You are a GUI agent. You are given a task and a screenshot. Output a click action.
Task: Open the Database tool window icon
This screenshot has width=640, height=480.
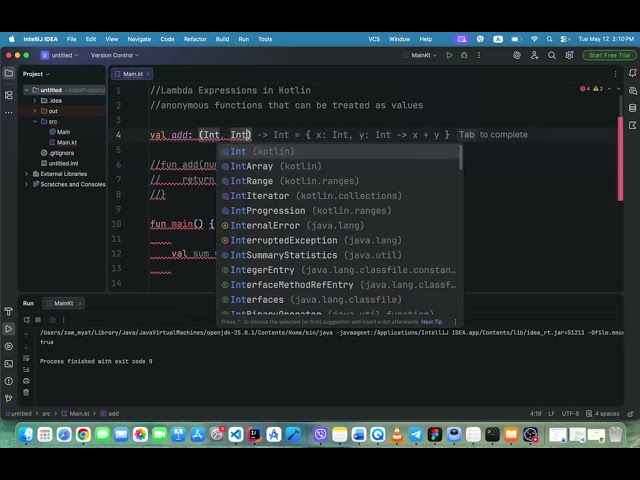[632, 108]
